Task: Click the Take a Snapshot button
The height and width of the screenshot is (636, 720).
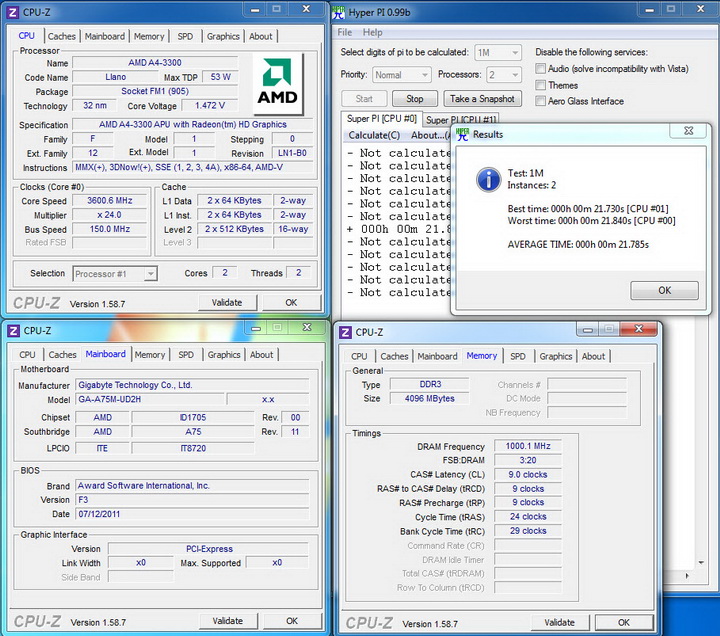Action: [482, 99]
